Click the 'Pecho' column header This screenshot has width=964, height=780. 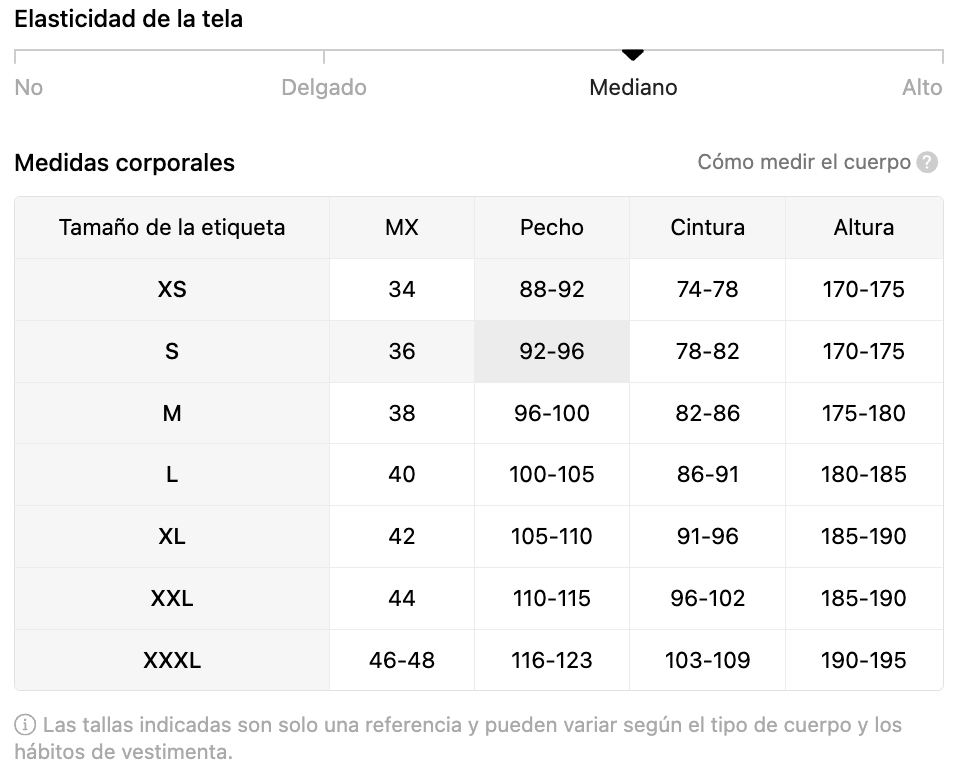(552, 228)
